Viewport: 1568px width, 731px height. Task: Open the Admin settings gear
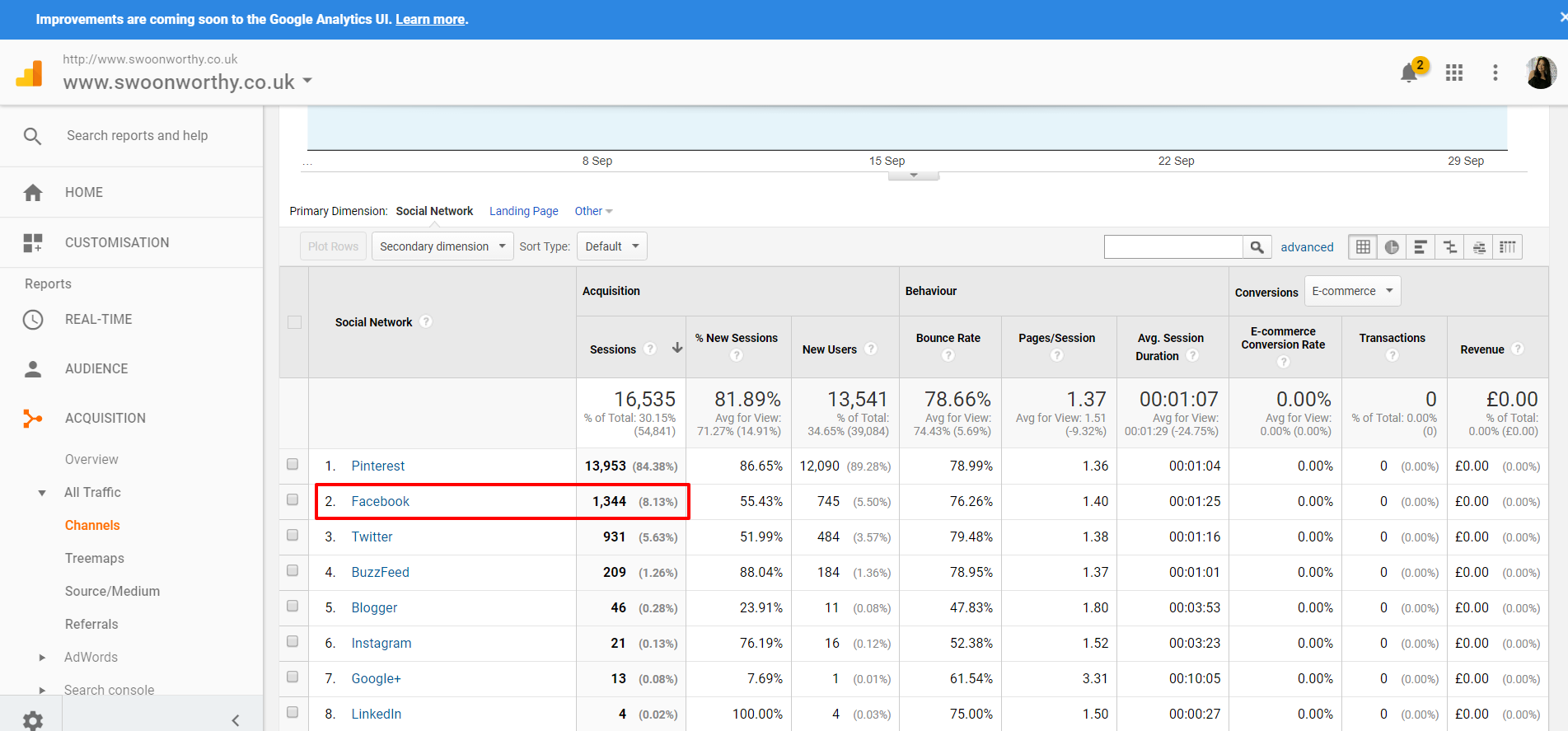coord(33,720)
